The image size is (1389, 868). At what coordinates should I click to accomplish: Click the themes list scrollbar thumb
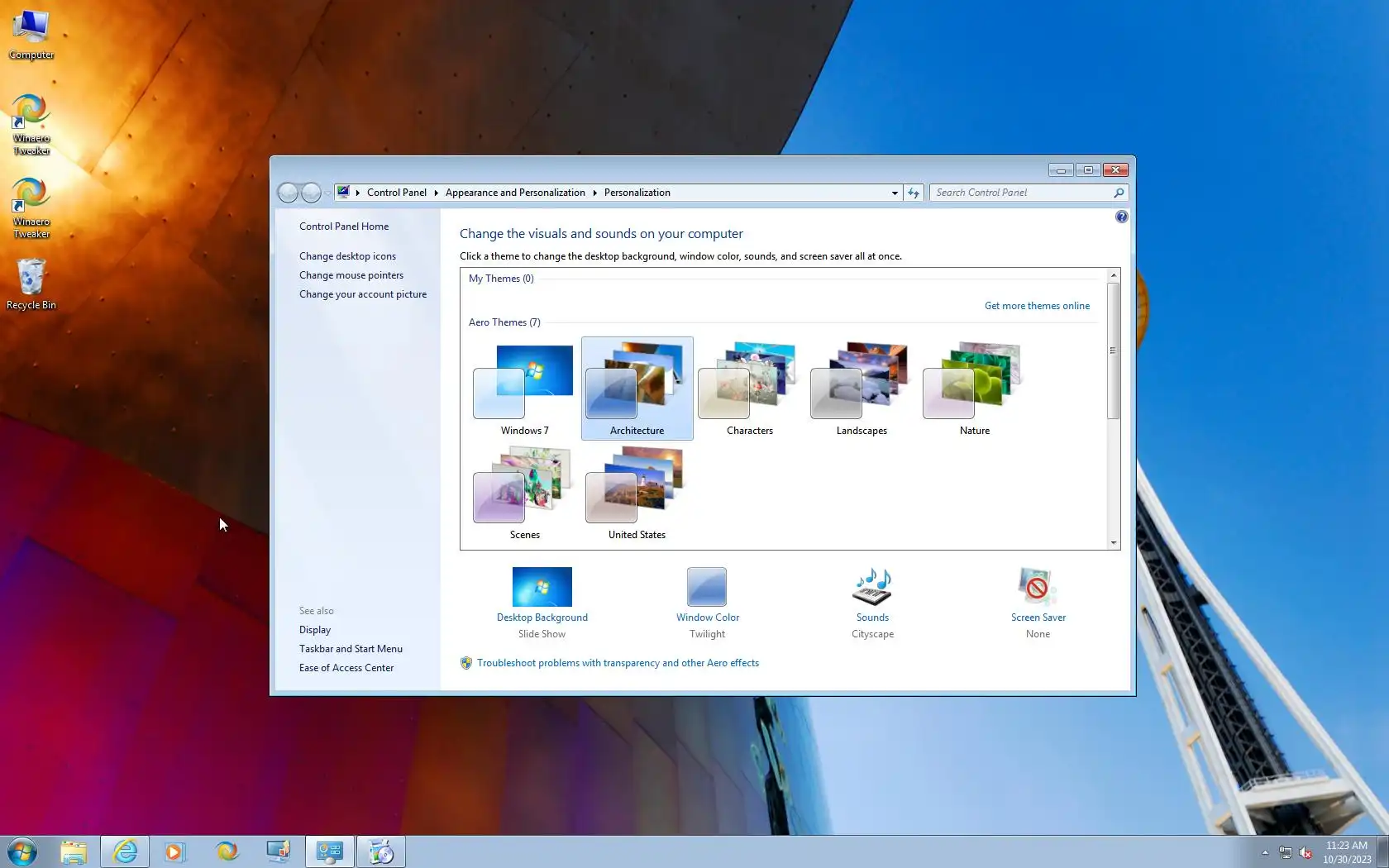(x=1114, y=351)
